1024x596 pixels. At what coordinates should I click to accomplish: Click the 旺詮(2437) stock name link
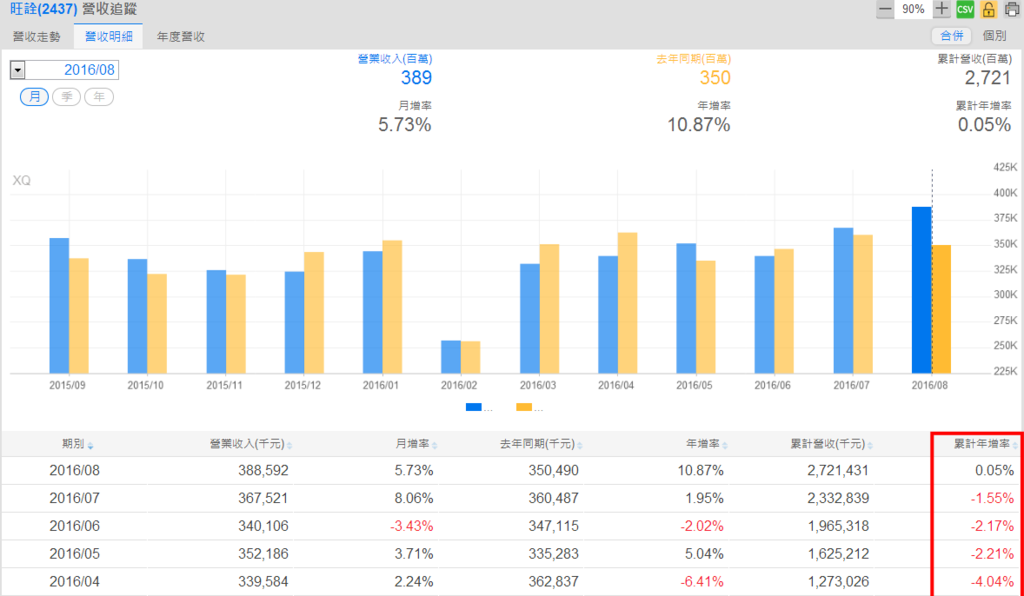(44, 10)
